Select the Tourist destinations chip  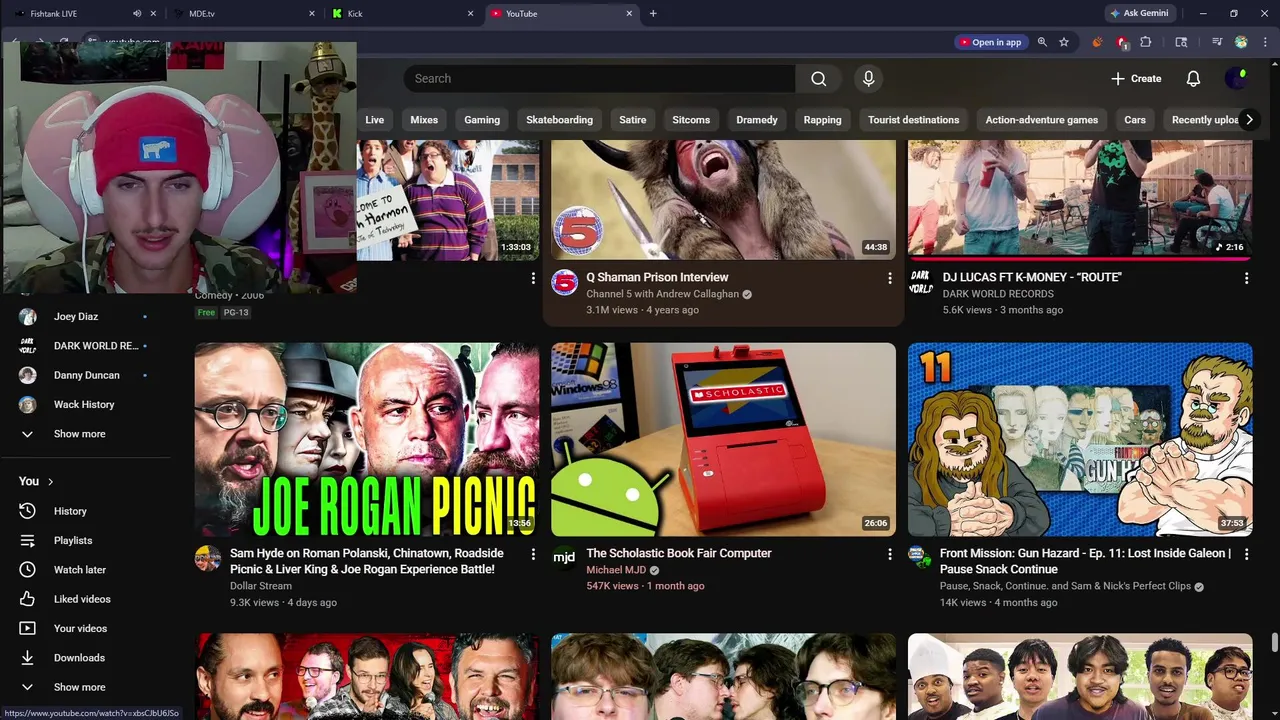[x=914, y=120]
